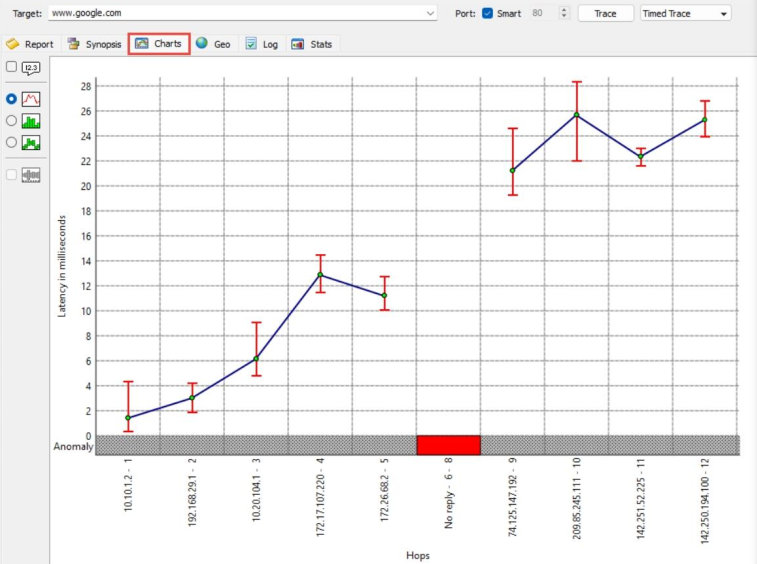Click the 'Hops' axis title

point(418,555)
